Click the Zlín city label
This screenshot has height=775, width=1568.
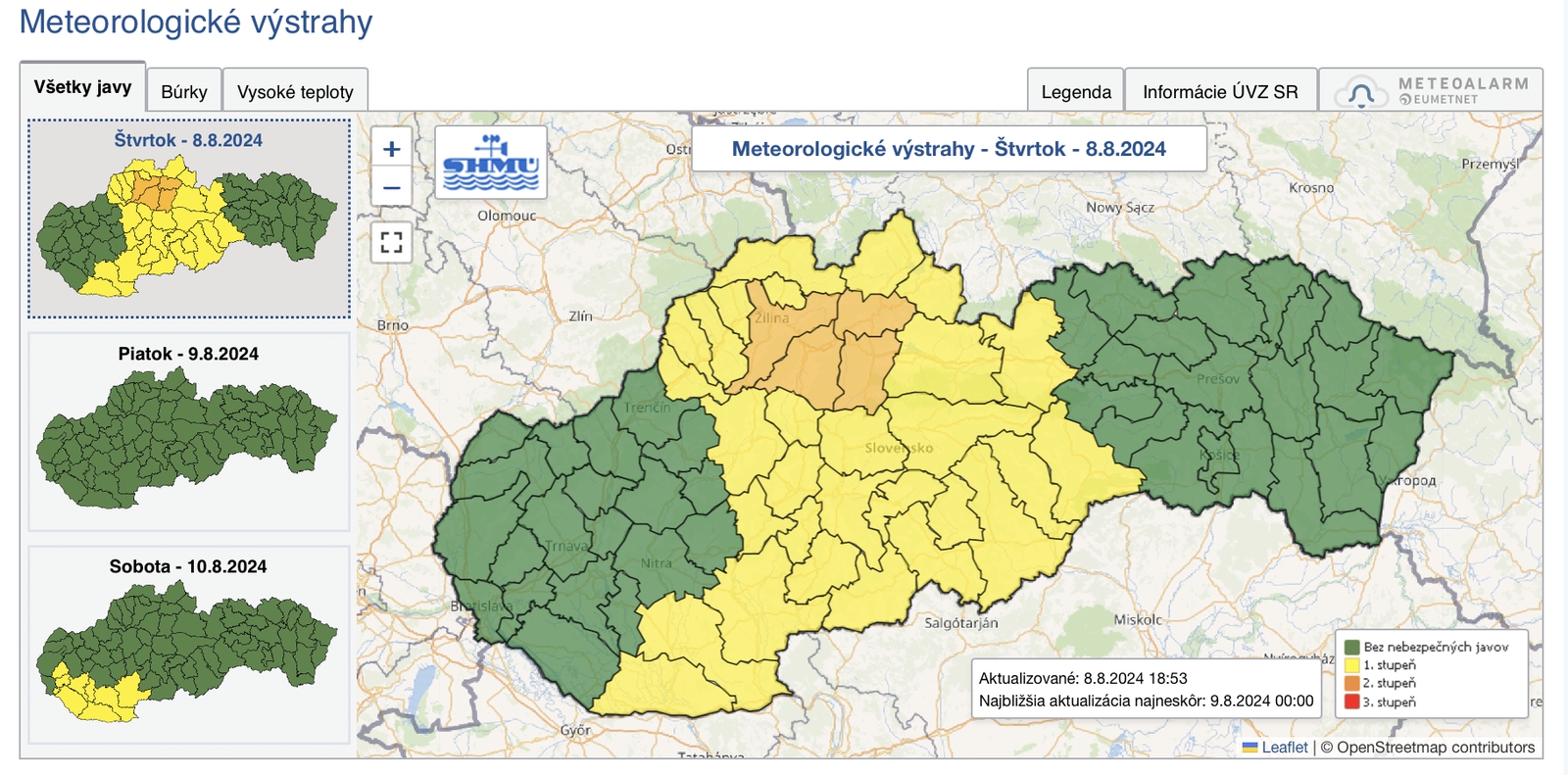[580, 315]
